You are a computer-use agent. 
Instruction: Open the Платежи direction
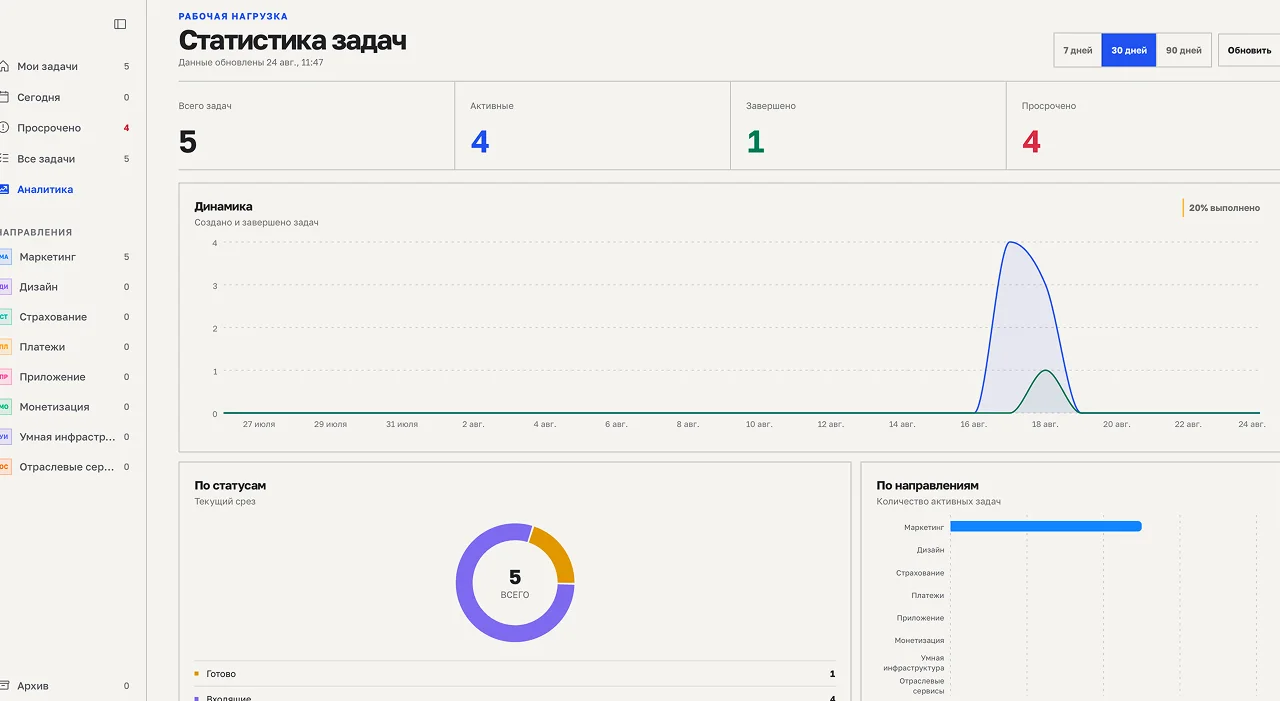coord(66,347)
